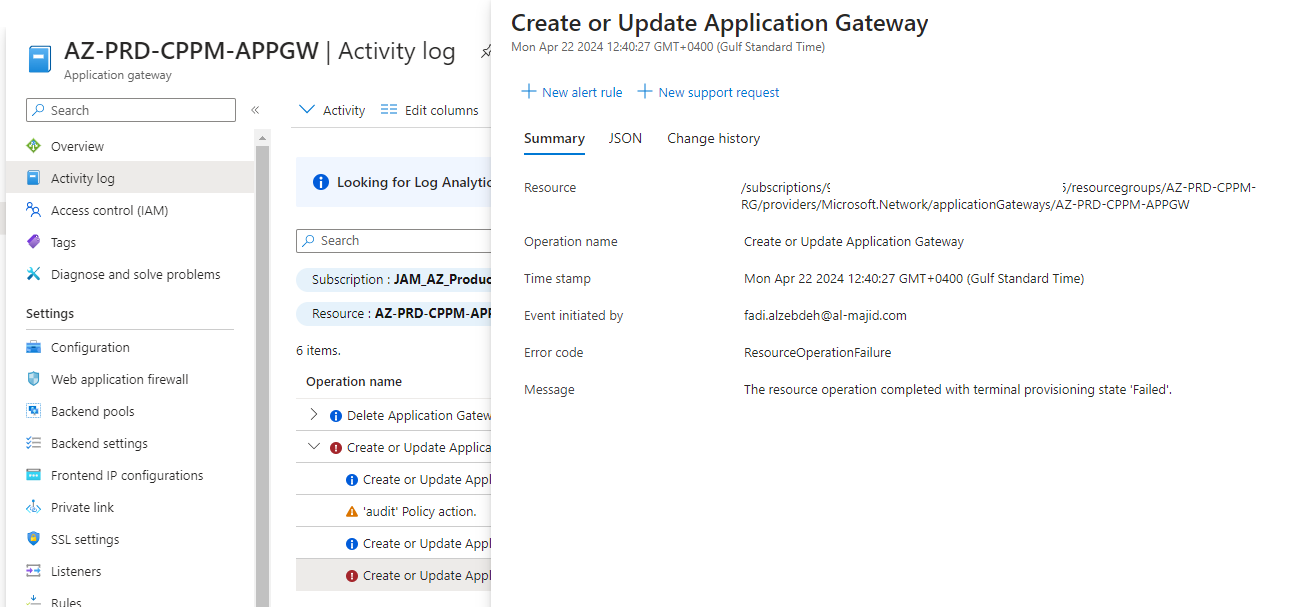Click the resource path value in Summary
This screenshot has height=607, width=1298.
(998, 196)
